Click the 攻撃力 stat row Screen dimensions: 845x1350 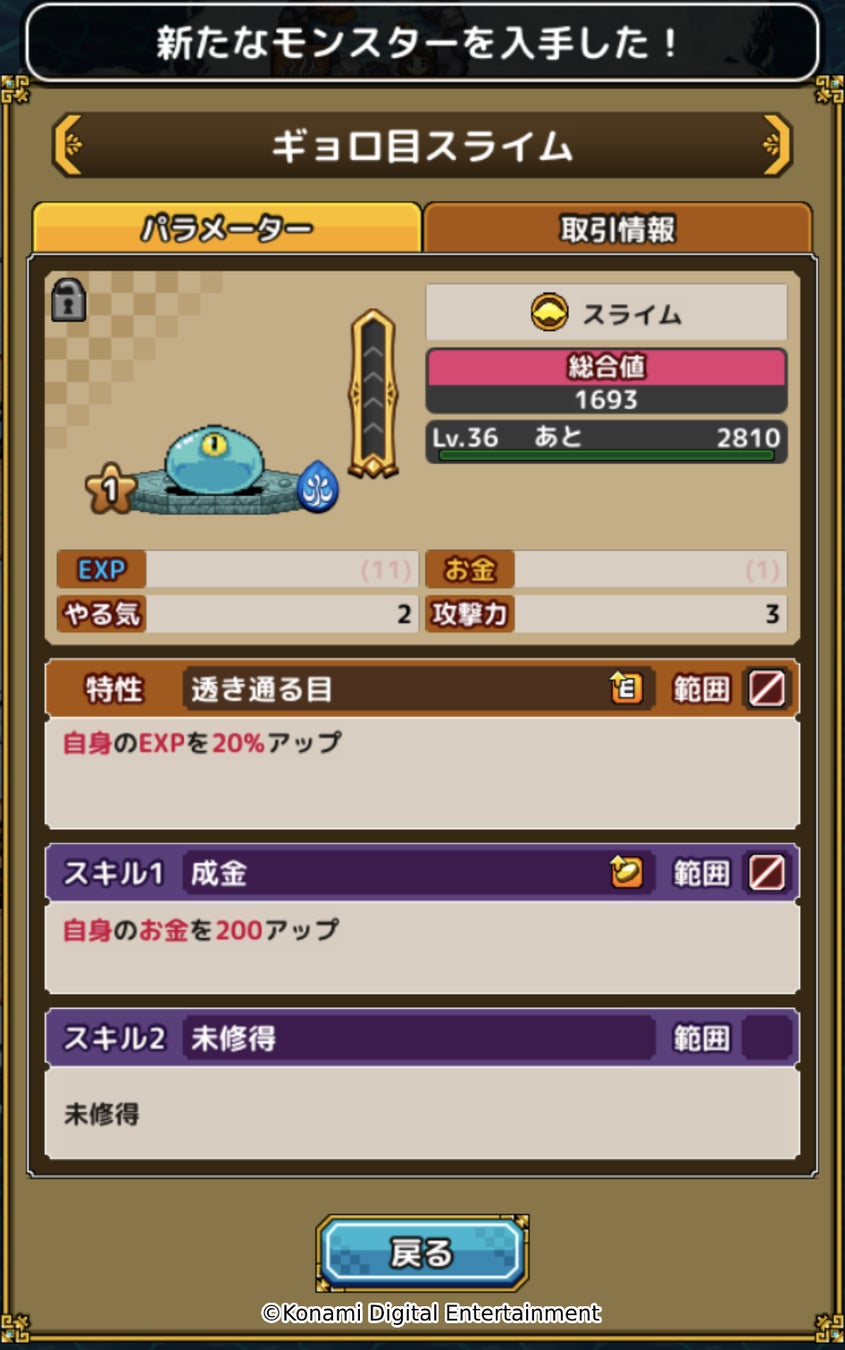click(607, 613)
